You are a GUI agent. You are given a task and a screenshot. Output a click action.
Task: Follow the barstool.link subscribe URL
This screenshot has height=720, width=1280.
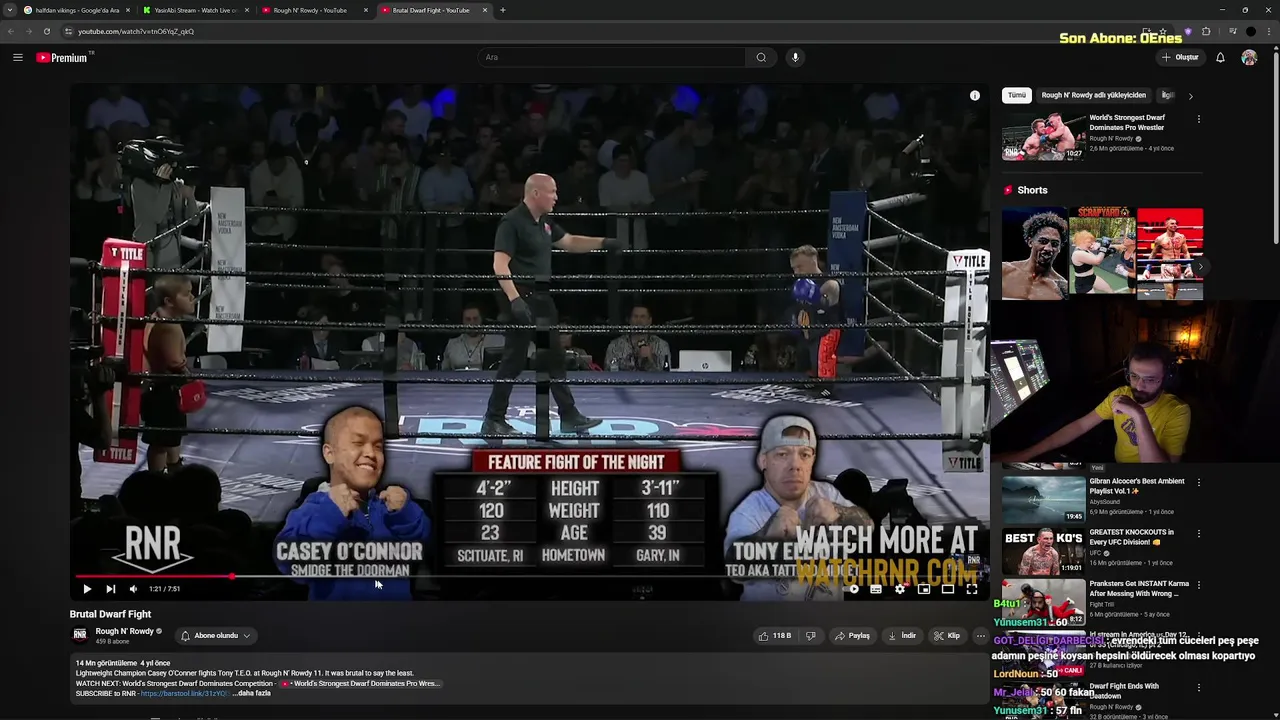[183, 693]
